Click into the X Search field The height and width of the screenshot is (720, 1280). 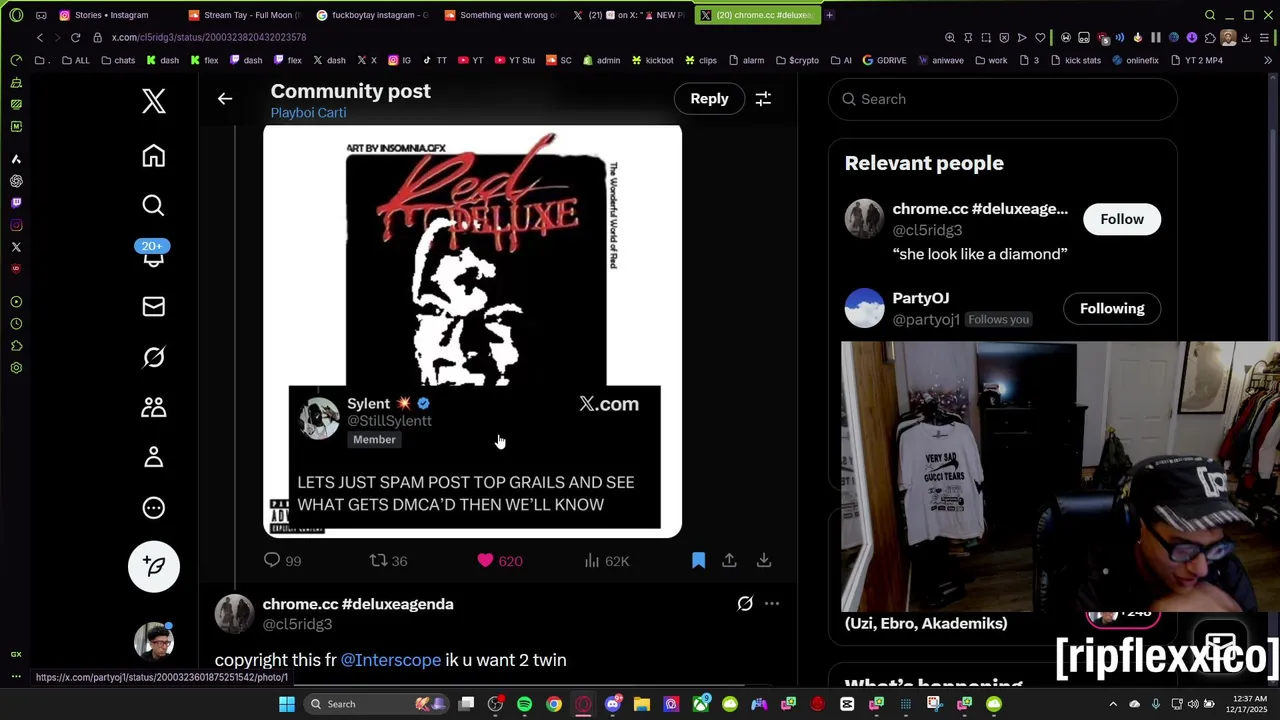click(1002, 99)
